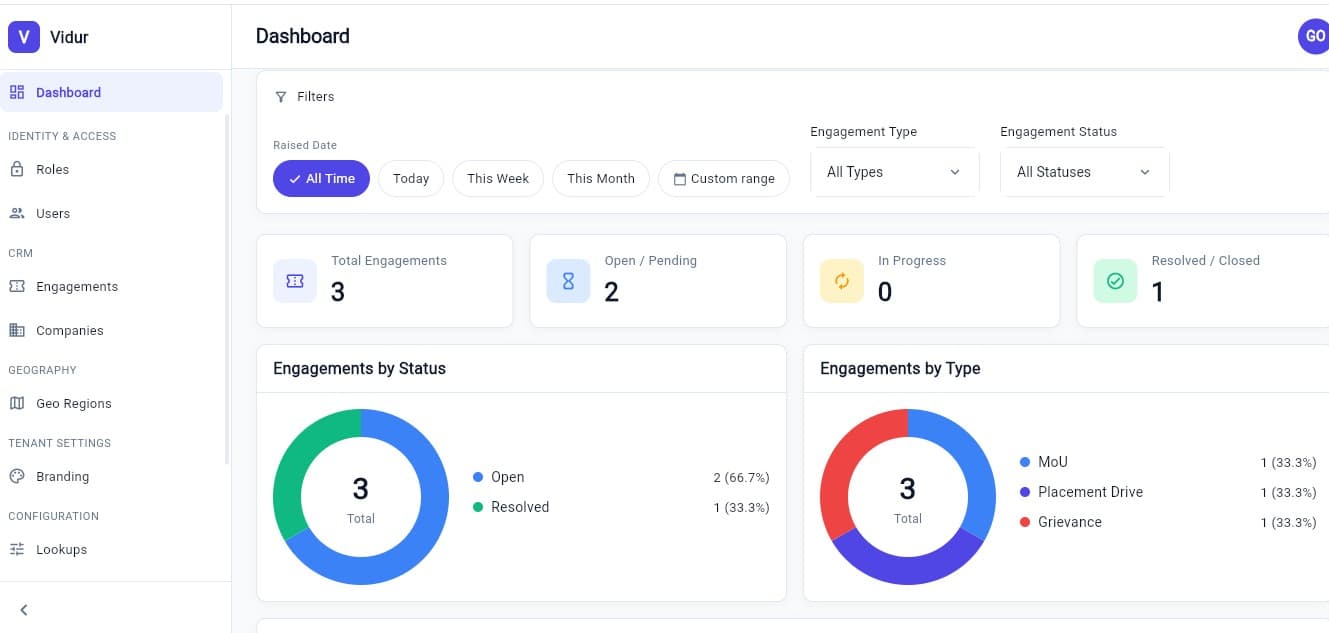Image resolution: width=1329 pixels, height=633 pixels.
Task: Click the blue Open legend dot
Action: click(x=478, y=477)
